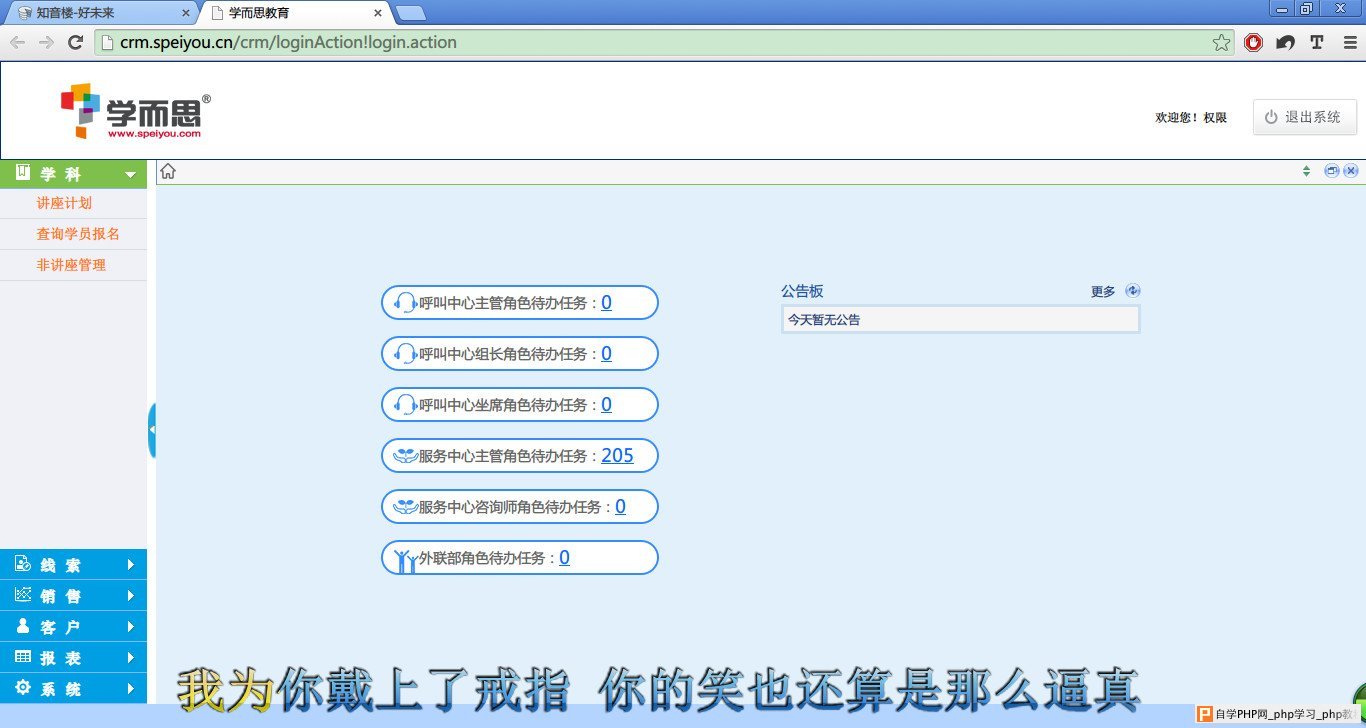Click the refresh icon beside 更多
This screenshot has width=1366, height=728.
[1132, 291]
